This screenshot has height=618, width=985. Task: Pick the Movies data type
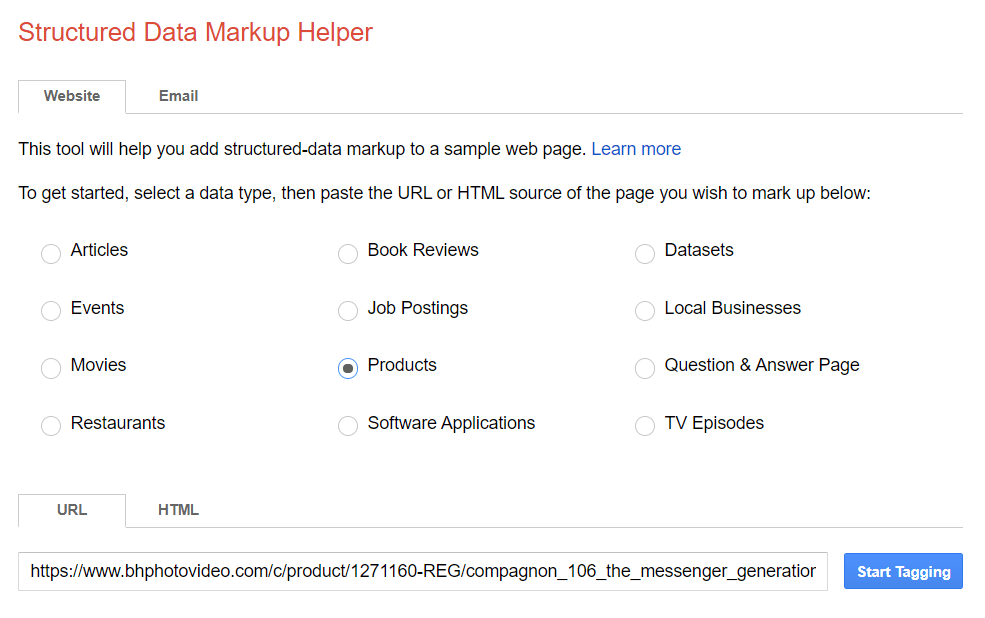point(51,368)
